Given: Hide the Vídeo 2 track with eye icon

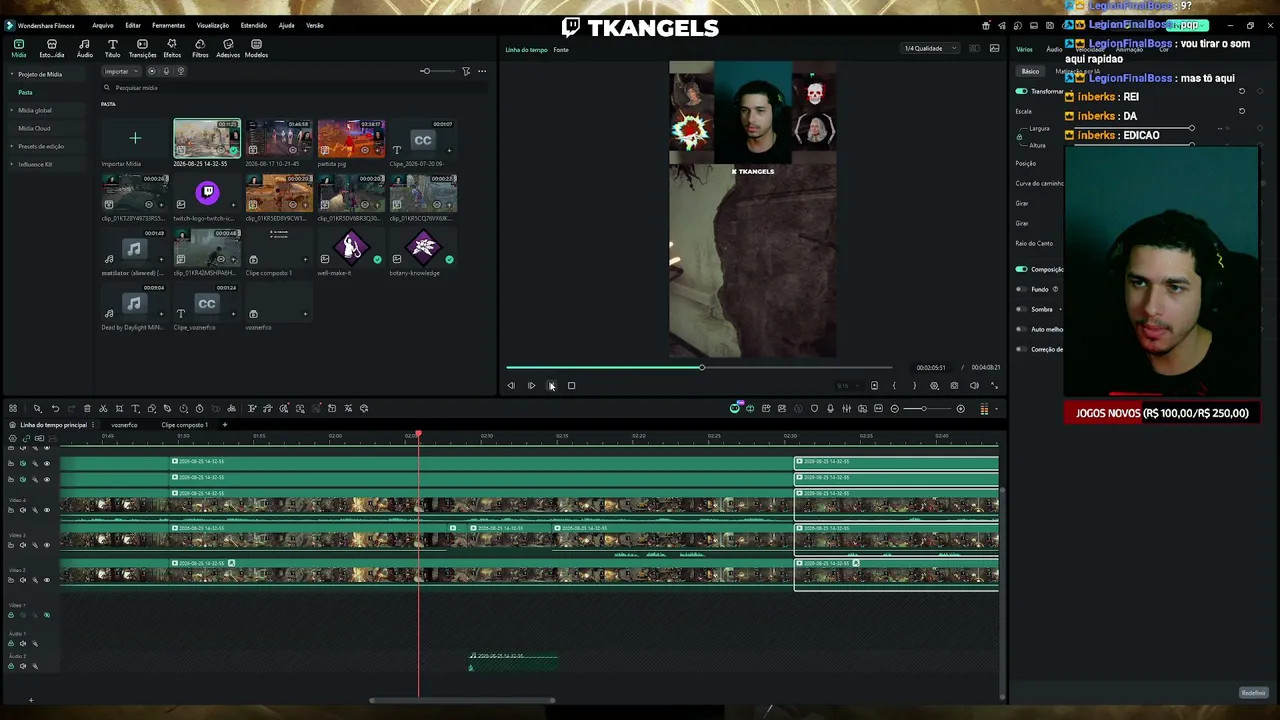Looking at the screenshot, I should click(46, 580).
